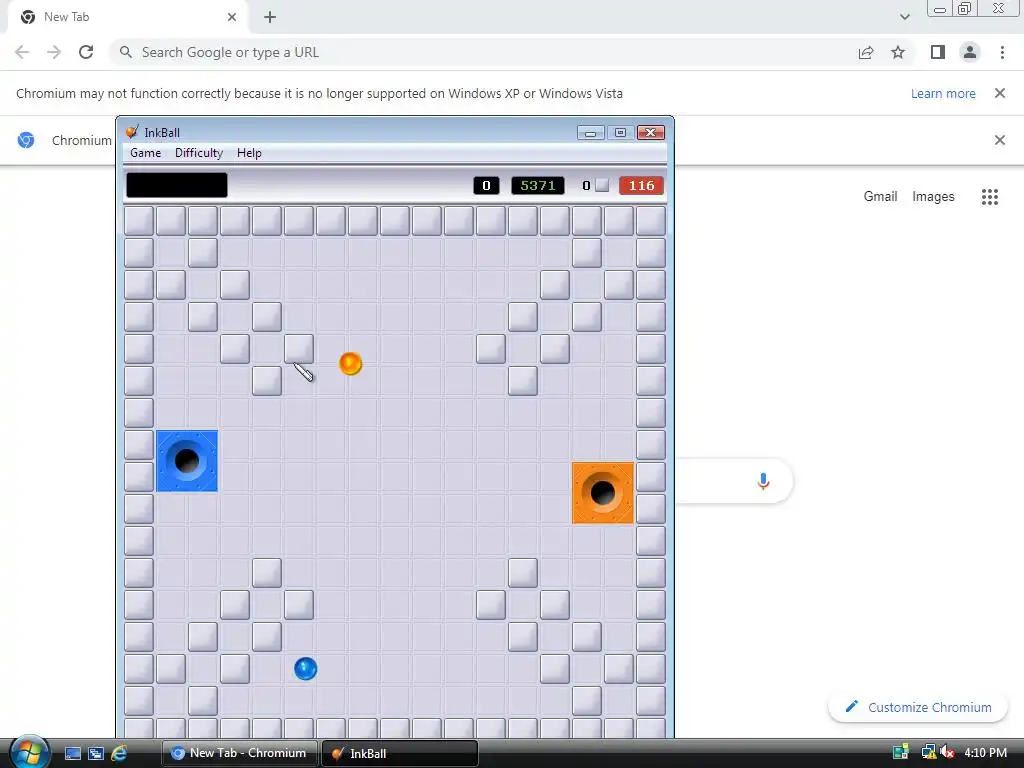Click the gray block counter icon
The height and width of the screenshot is (768, 1024).
602,185
